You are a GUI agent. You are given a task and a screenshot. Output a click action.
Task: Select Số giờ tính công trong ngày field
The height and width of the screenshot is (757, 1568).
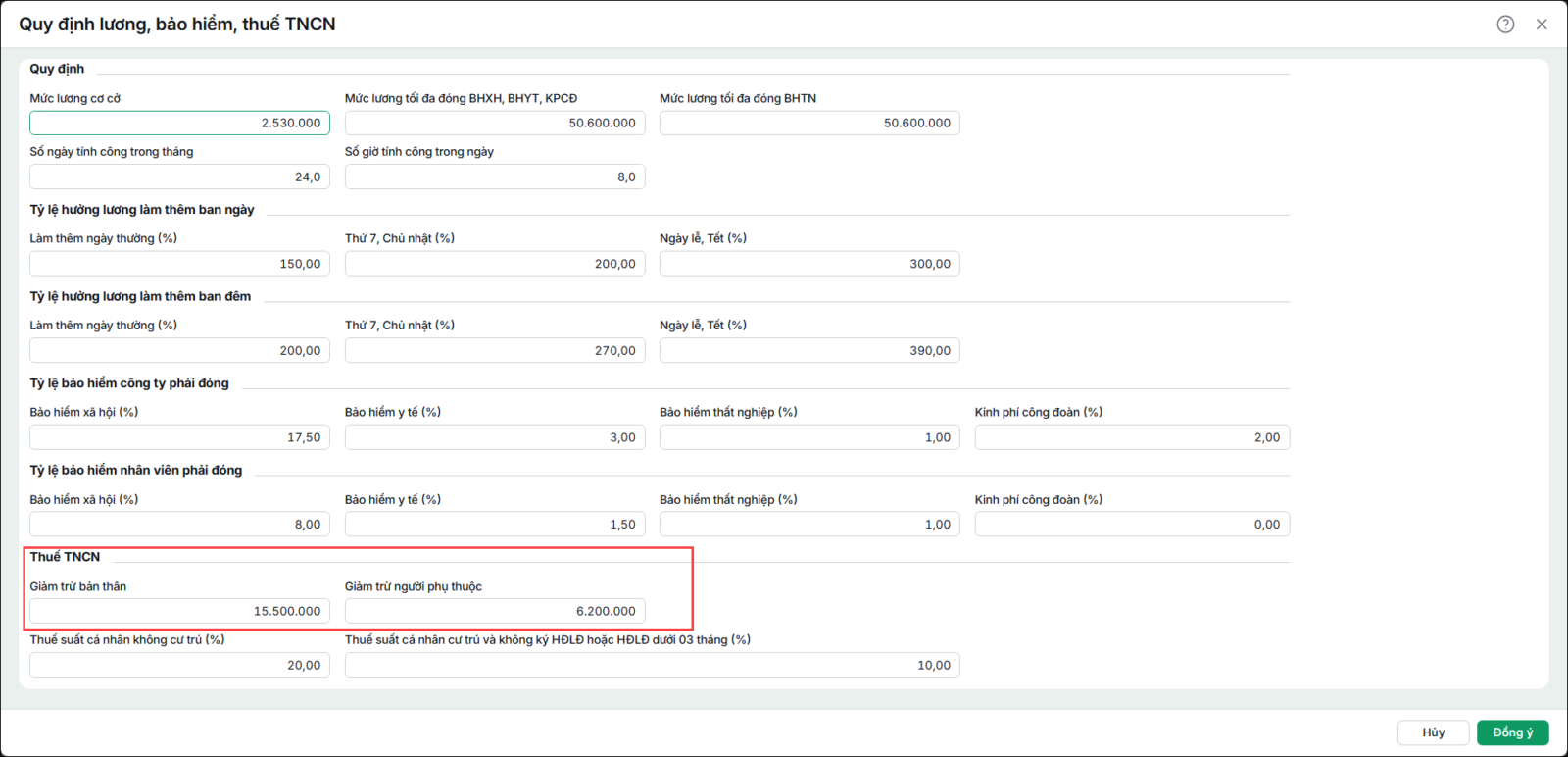tap(495, 177)
